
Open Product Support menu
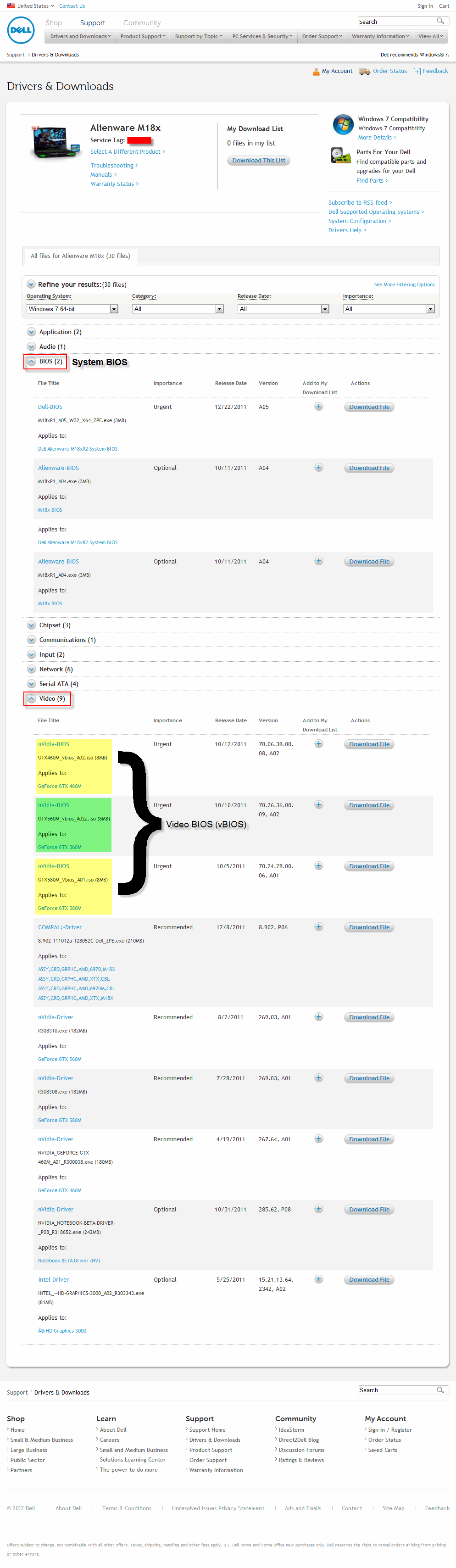tap(143, 37)
